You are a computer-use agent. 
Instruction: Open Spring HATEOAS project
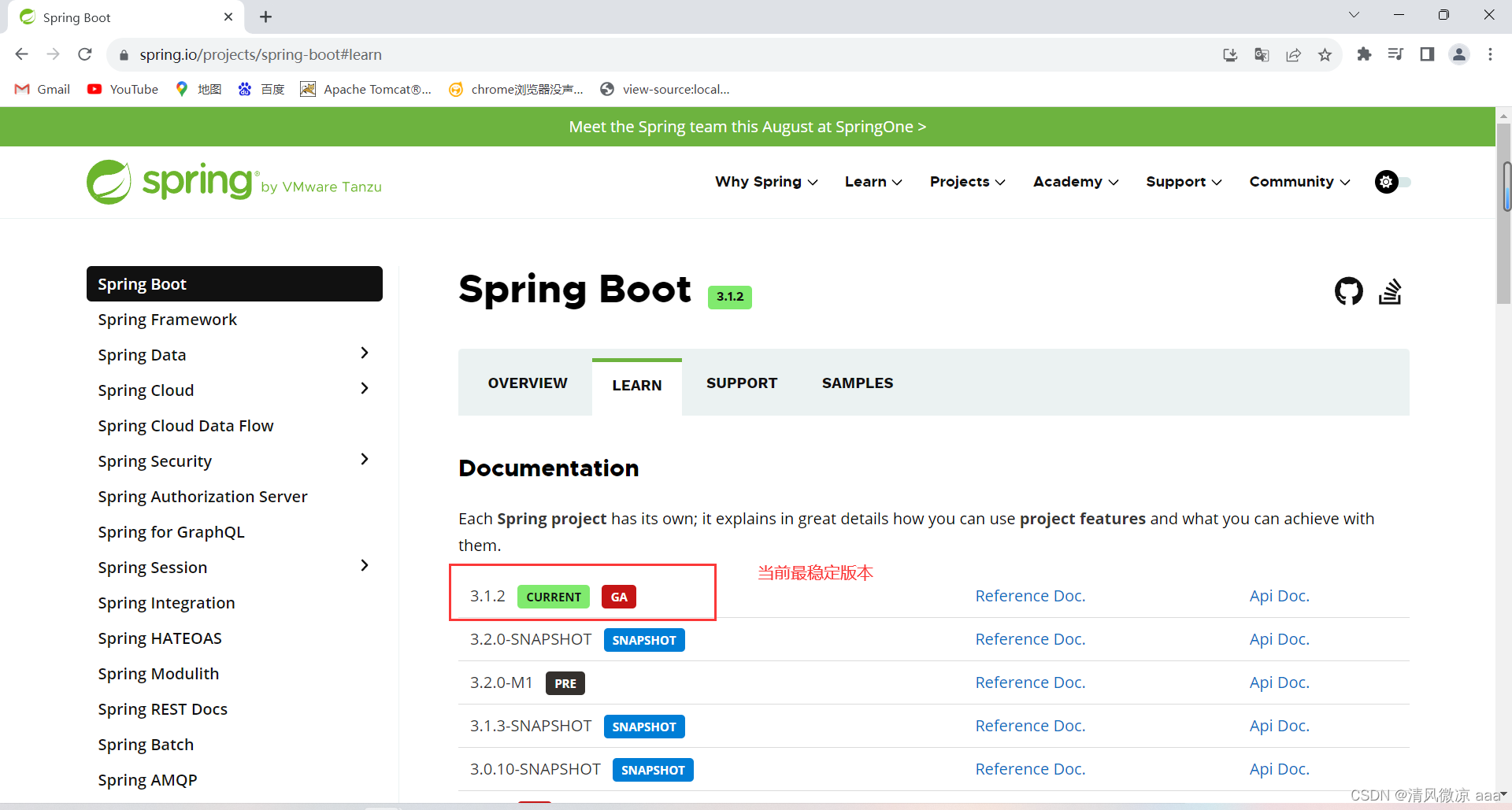click(x=160, y=638)
